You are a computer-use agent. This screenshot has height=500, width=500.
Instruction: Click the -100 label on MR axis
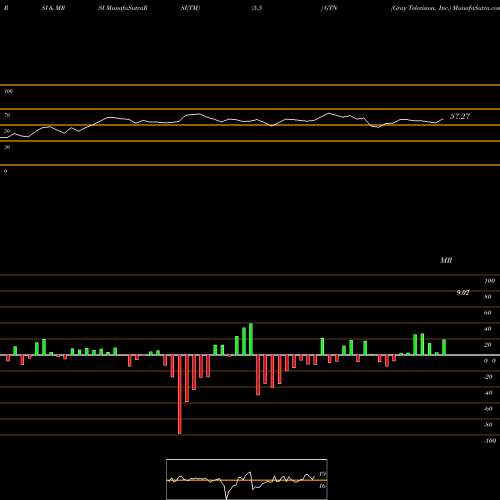490,441
